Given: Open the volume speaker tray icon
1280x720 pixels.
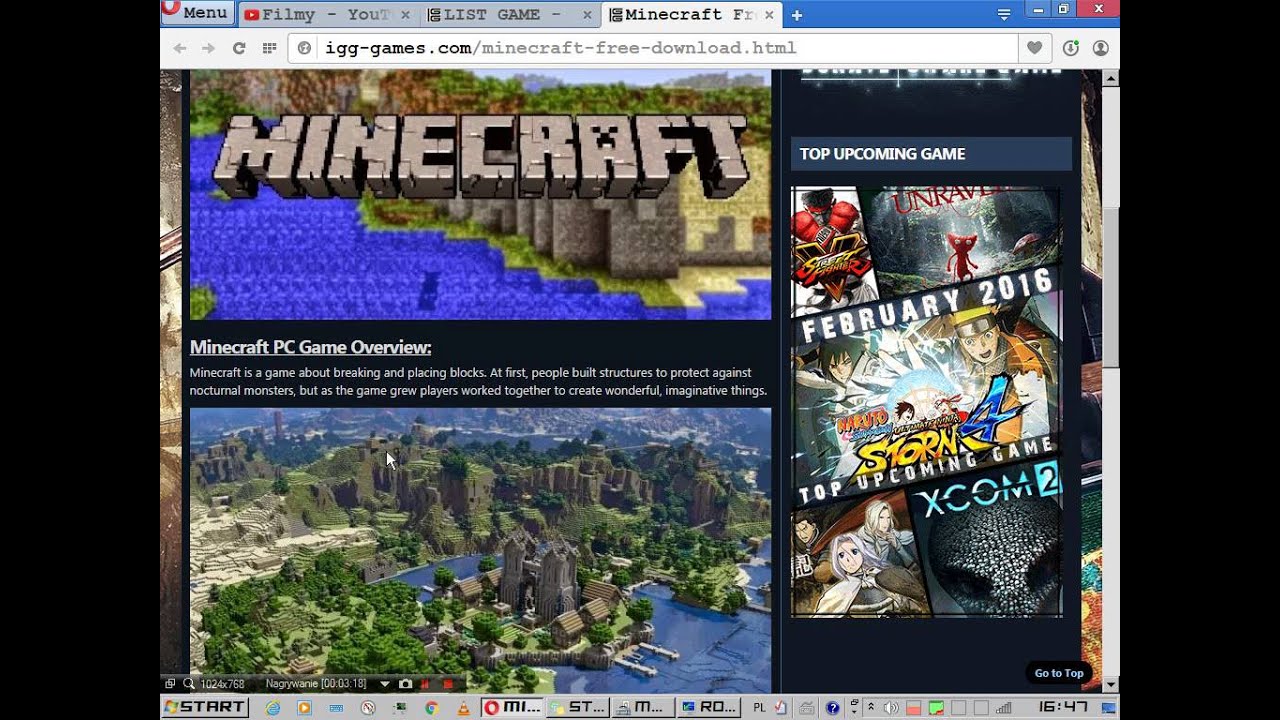Looking at the screenshot, I should coord(890,708).
